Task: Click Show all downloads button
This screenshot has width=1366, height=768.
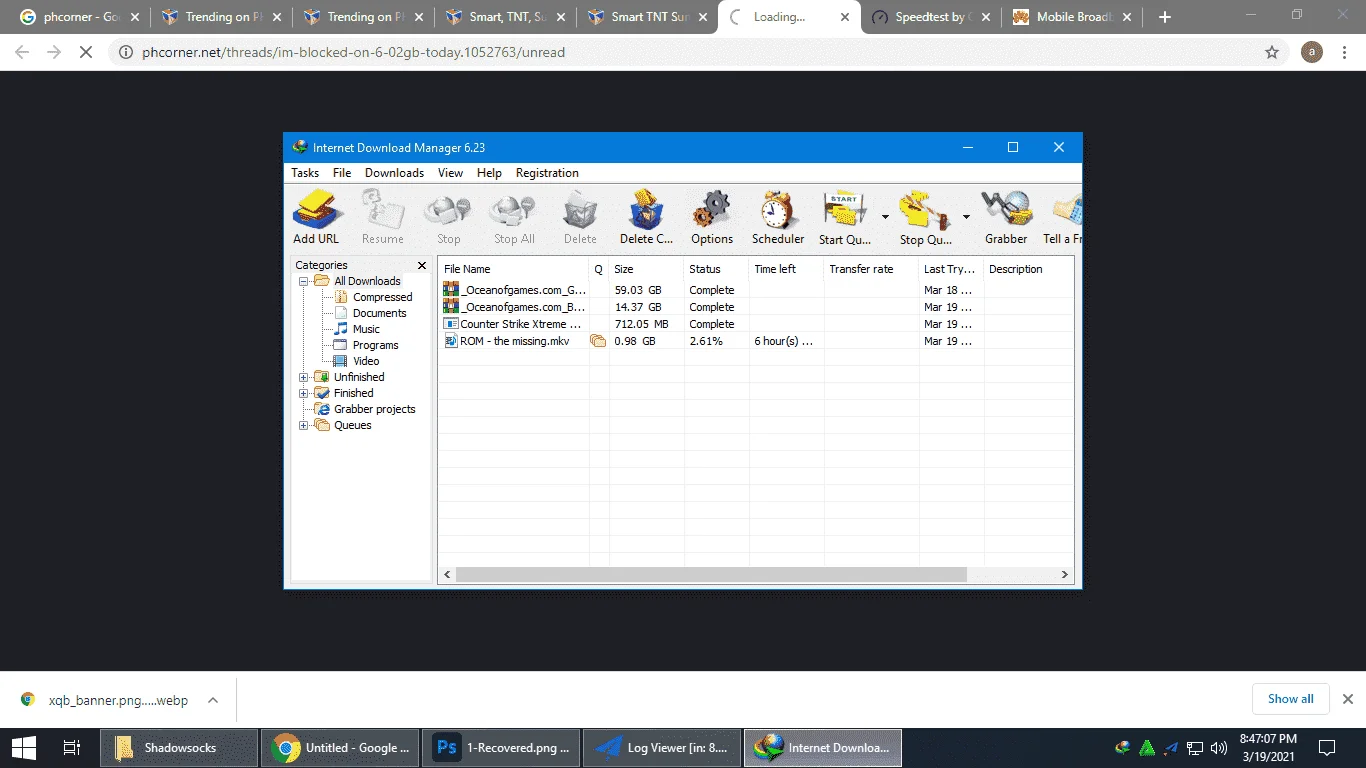Action: click(x=1290, y=699)
